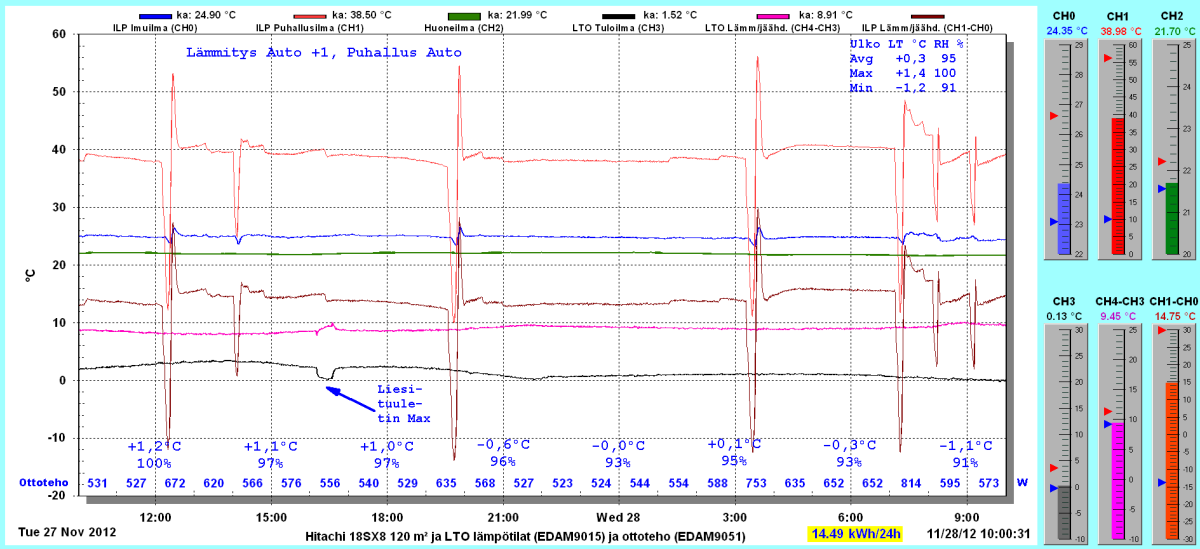The width and height of the screenshot is (1200, 549).
Task: Click the red max marker on CH1-CH0 gauge
Action: click(x=1161, y=330)
